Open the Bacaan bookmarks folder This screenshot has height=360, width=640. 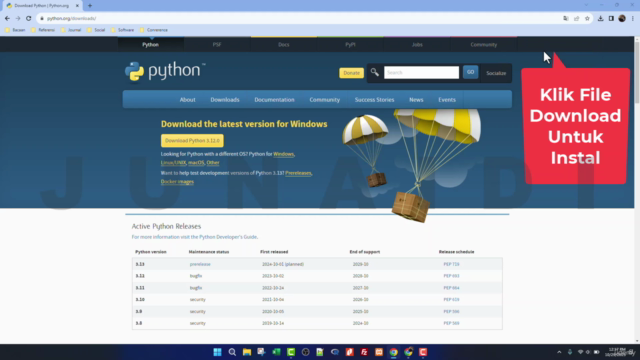click(15, 30)
